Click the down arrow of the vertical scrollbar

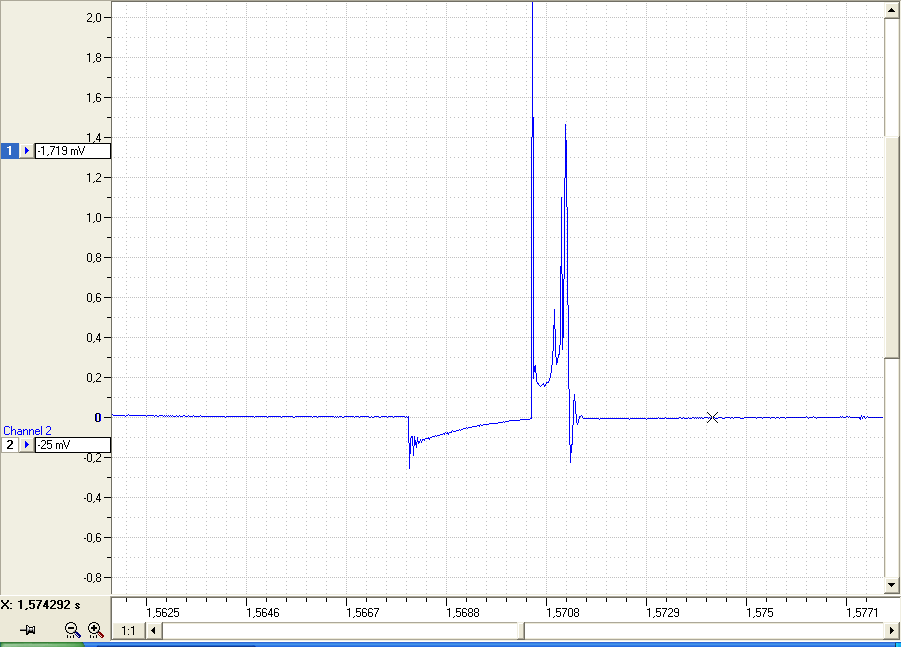point(891,586)
